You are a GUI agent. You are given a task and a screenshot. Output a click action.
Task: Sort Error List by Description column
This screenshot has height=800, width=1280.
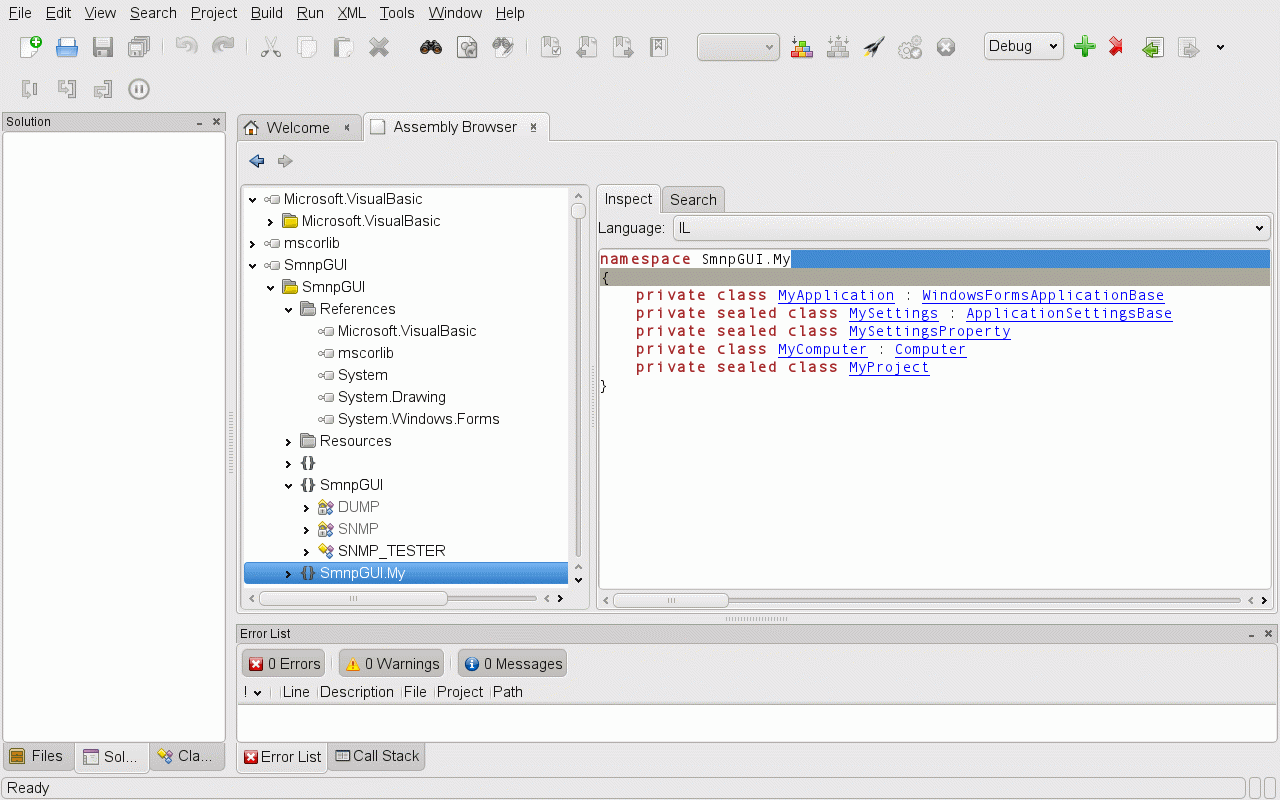(357, 692)
